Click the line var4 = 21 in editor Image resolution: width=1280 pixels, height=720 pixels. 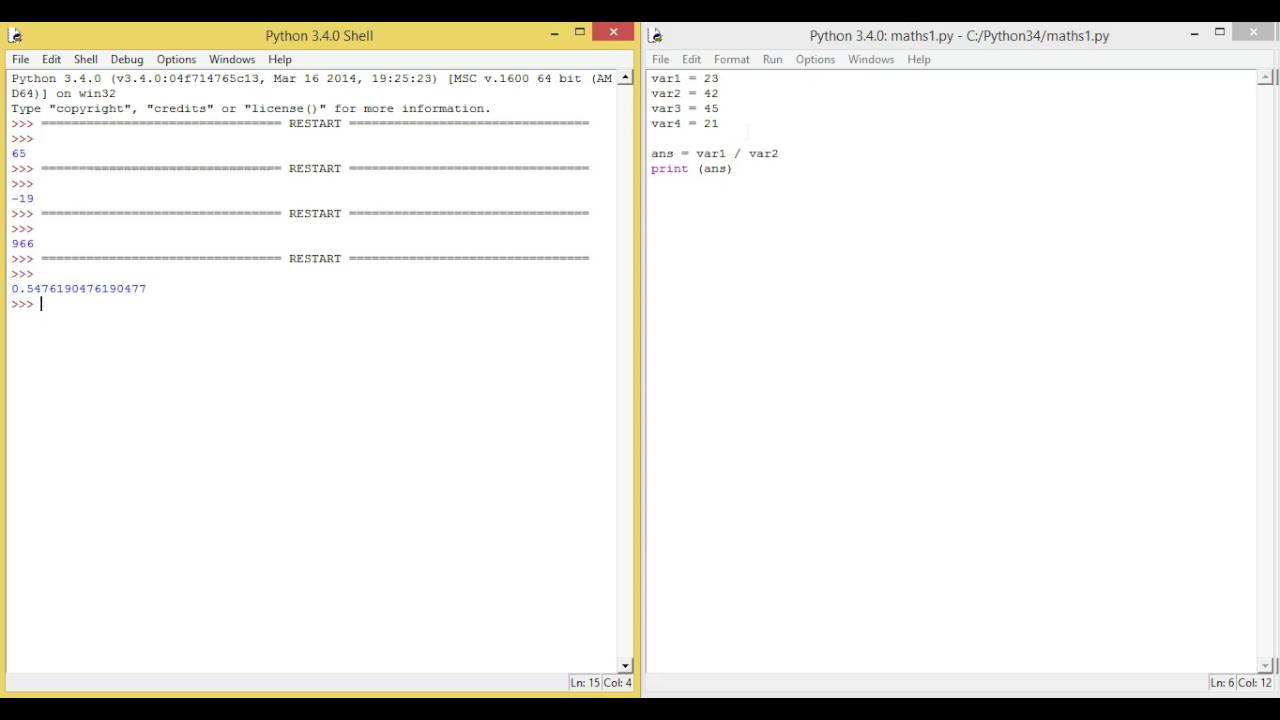click(685, 124)
